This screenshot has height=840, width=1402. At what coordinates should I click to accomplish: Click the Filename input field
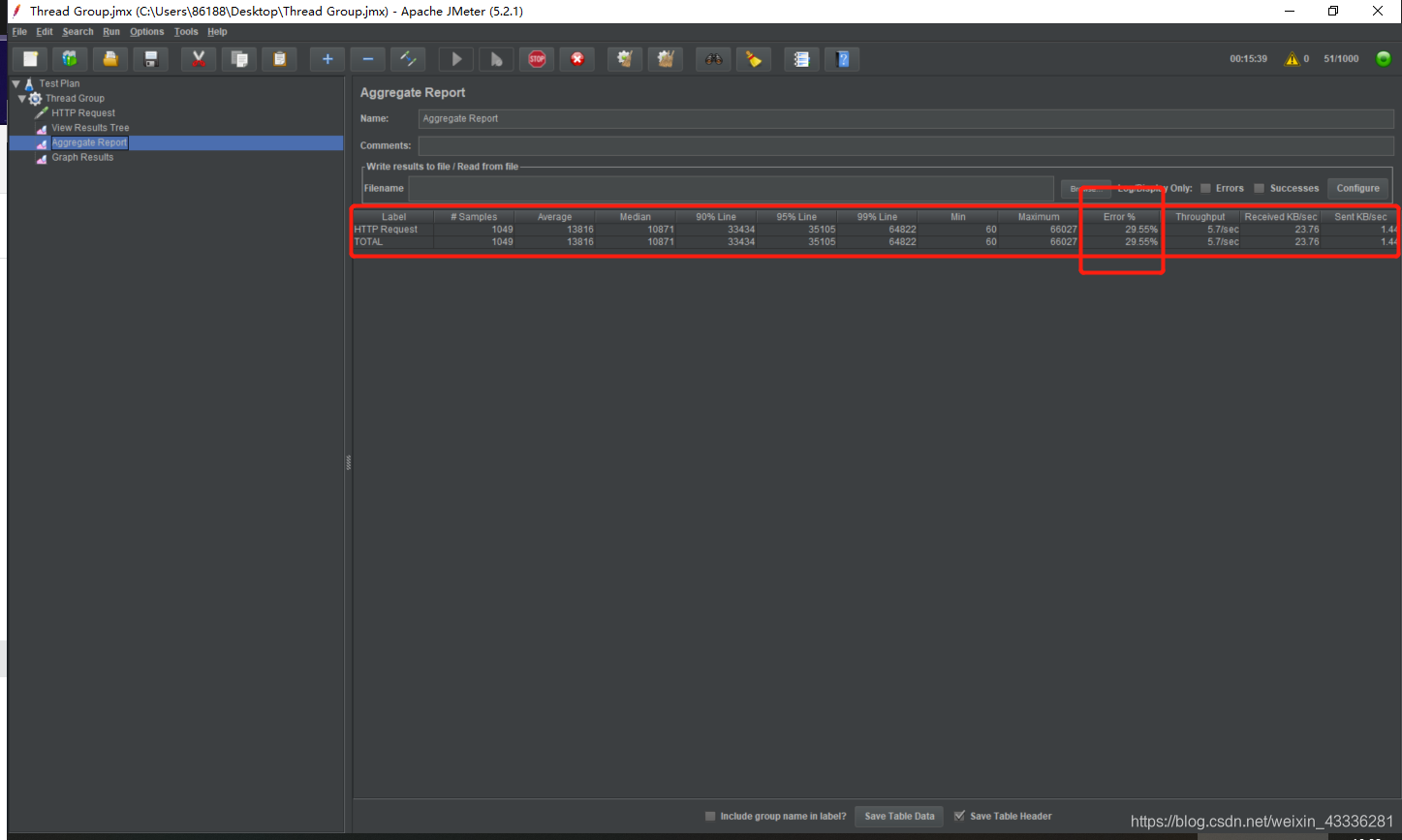click(731, 188)
